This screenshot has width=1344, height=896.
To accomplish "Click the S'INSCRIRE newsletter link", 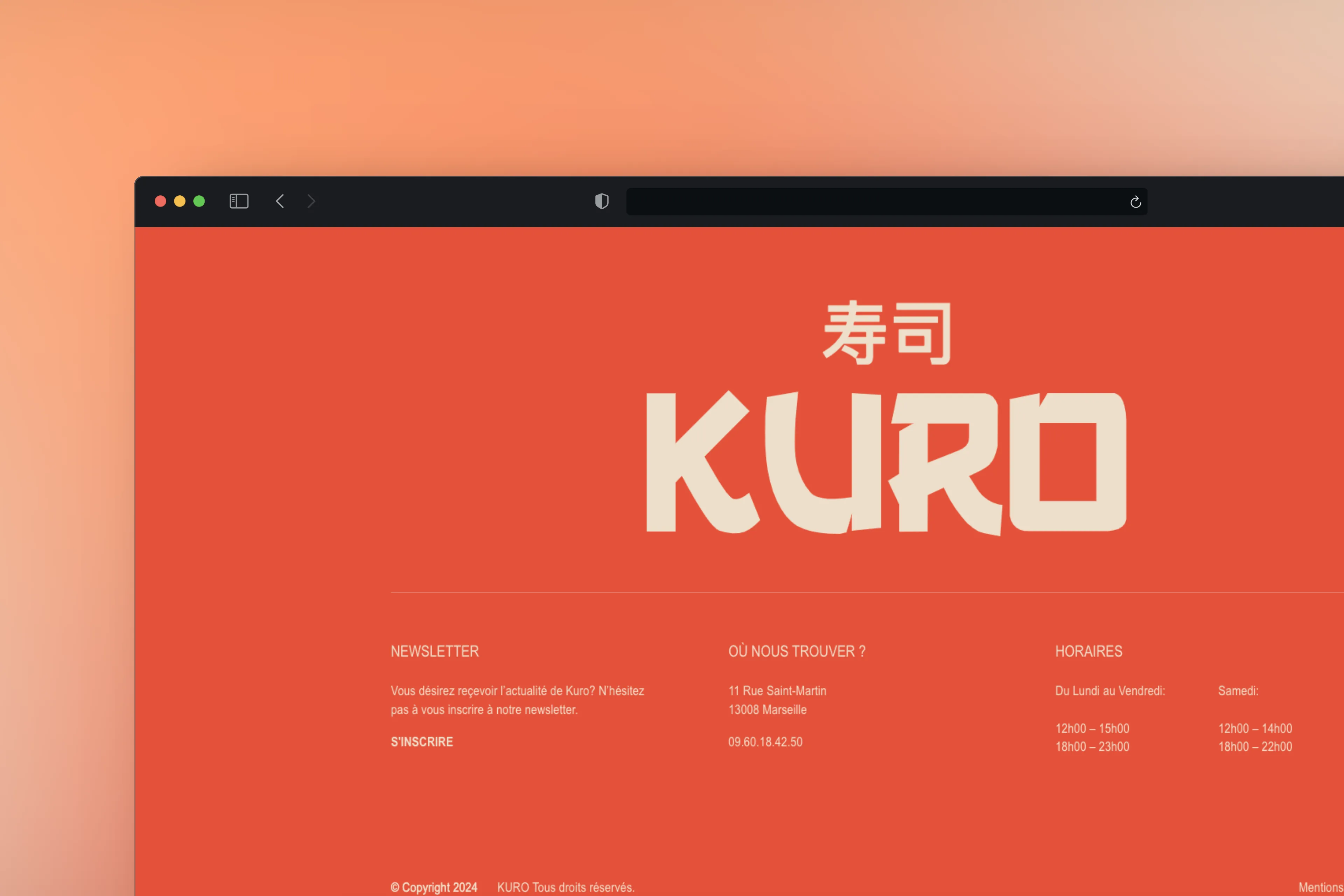I will click(x=422, y=742).
